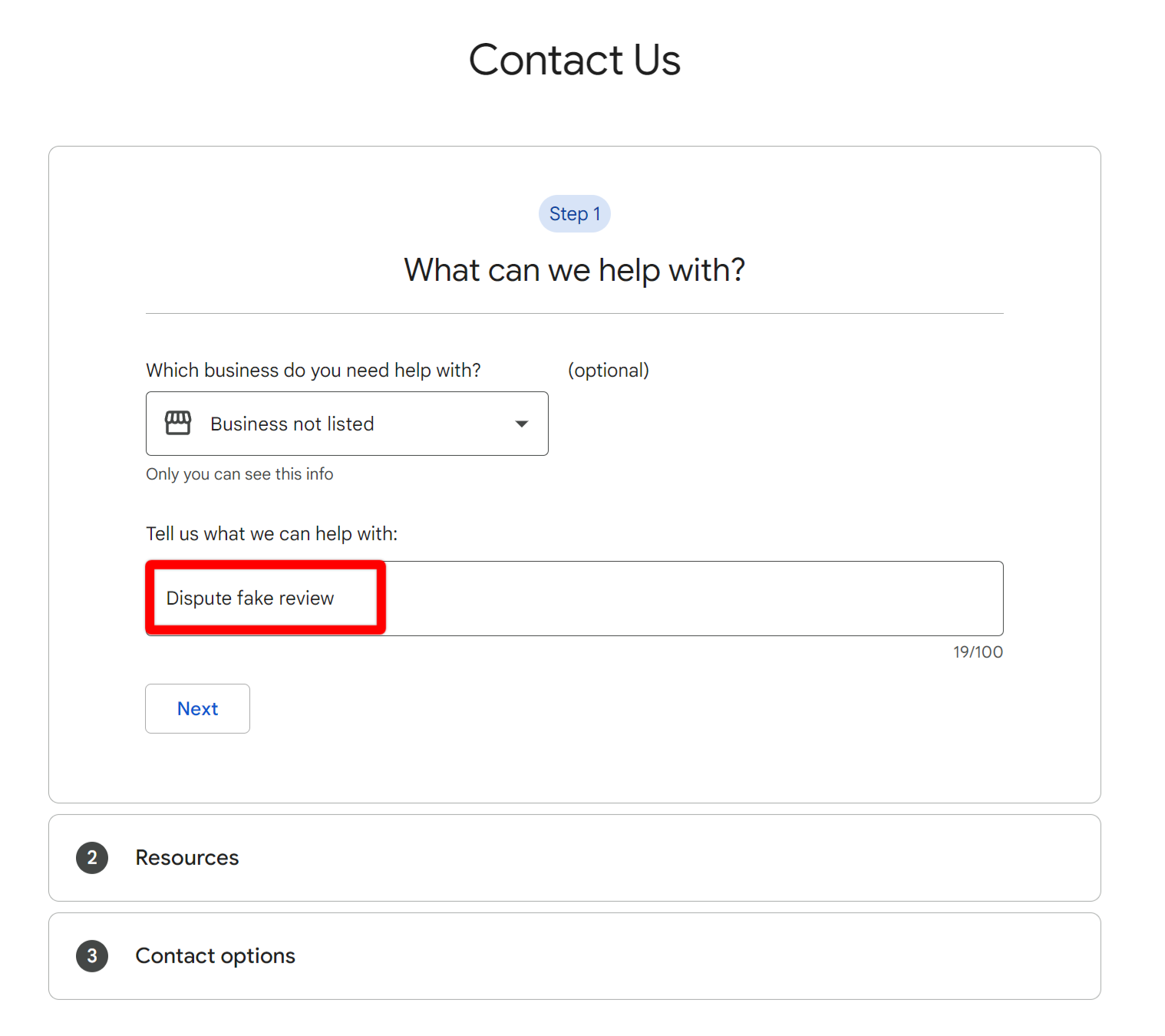
Task: Click the number 3 step badge
Action: [92, 955]
